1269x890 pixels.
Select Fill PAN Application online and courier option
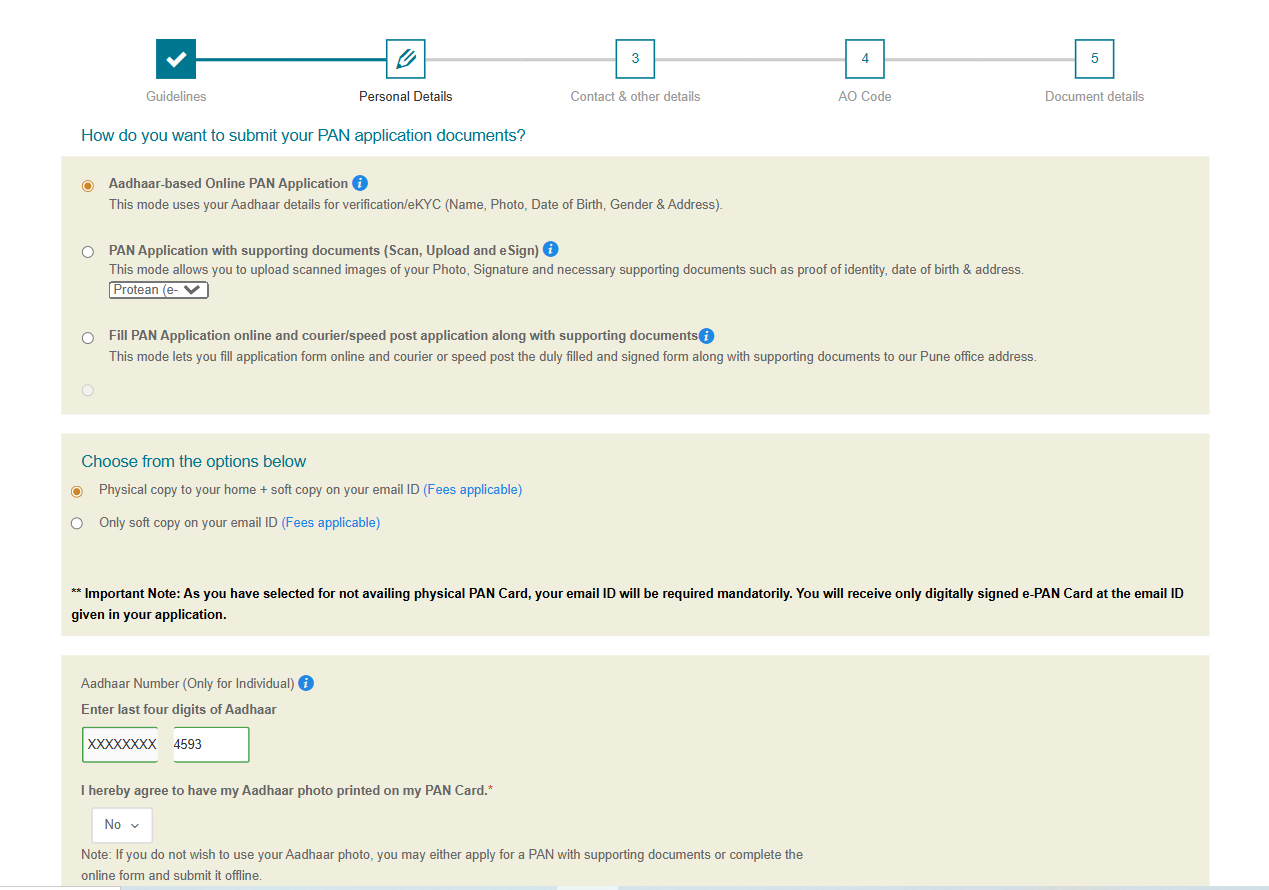coord(88,338)
